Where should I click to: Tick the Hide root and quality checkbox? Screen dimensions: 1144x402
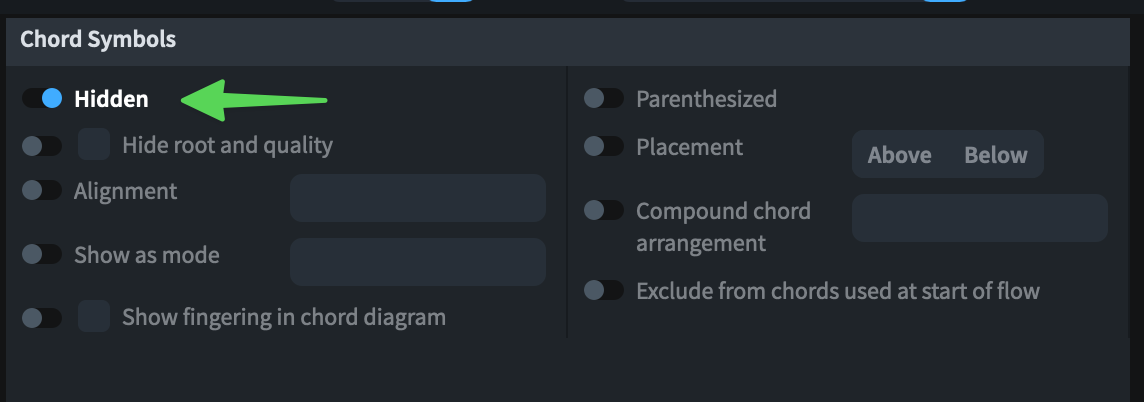pyautogui.click(x=95, y=145)
